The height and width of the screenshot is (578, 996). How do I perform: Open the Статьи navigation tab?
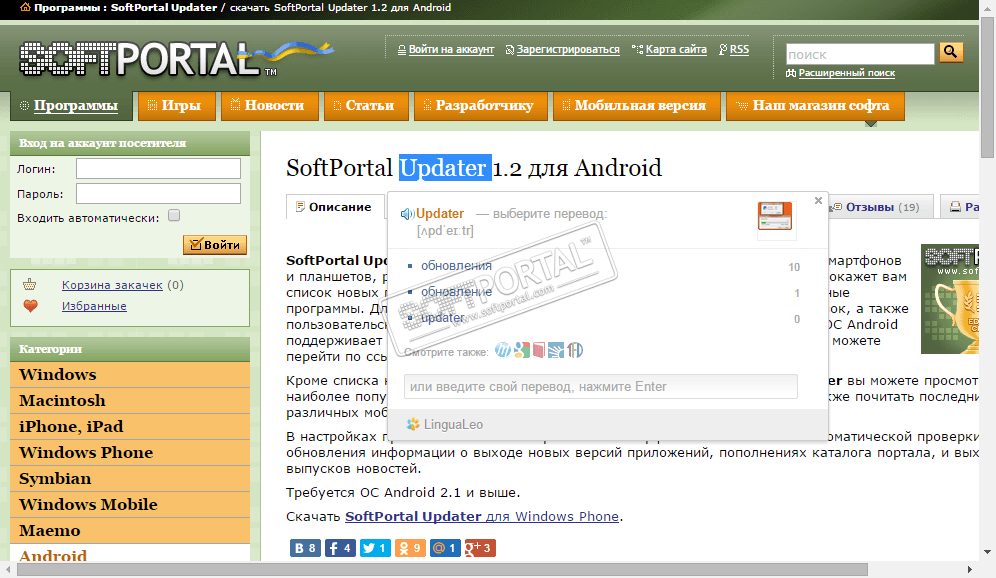366,105
